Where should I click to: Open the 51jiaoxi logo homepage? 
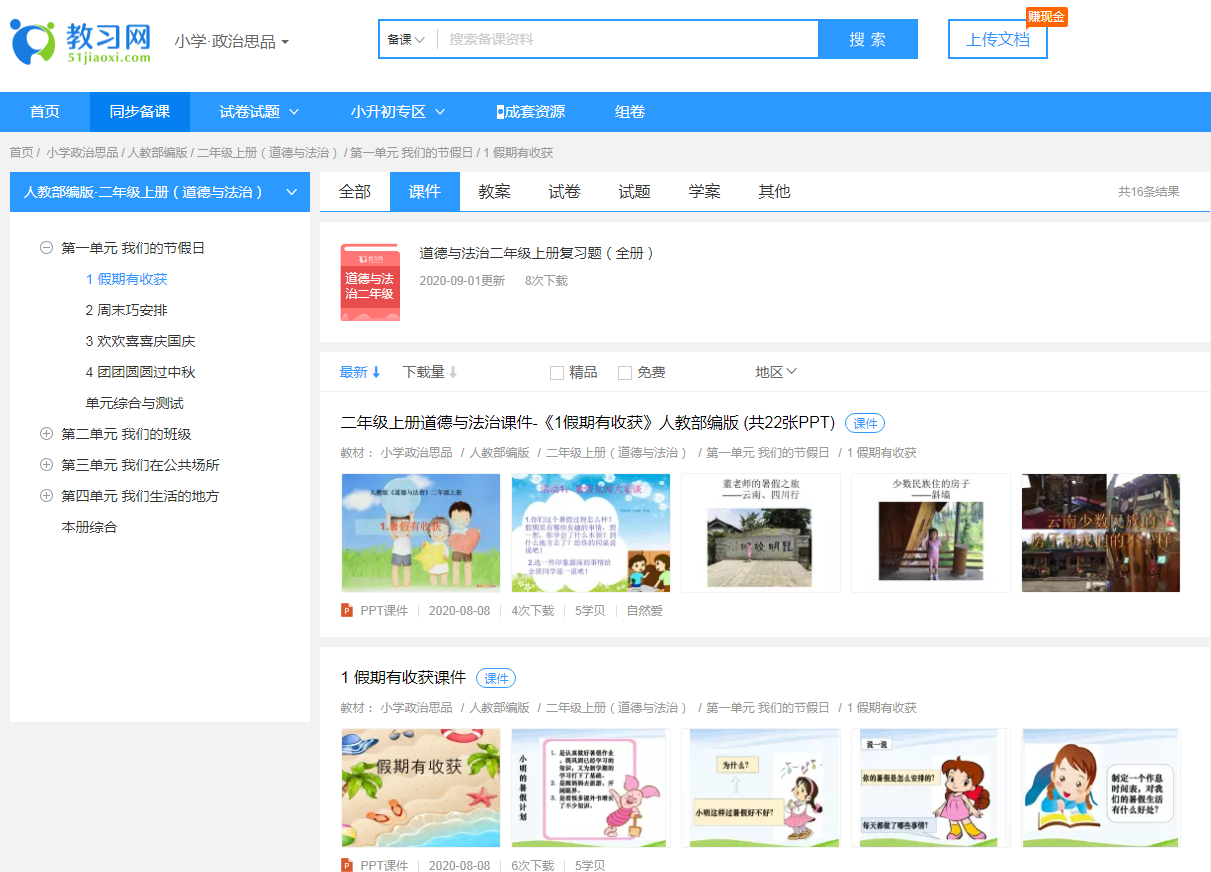[81, 40]
